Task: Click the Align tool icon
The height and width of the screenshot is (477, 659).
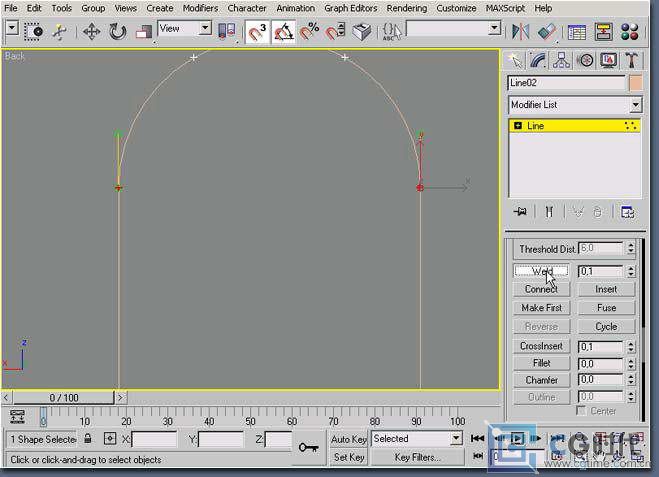Action: pyautogui.click(x=547, y=32)
